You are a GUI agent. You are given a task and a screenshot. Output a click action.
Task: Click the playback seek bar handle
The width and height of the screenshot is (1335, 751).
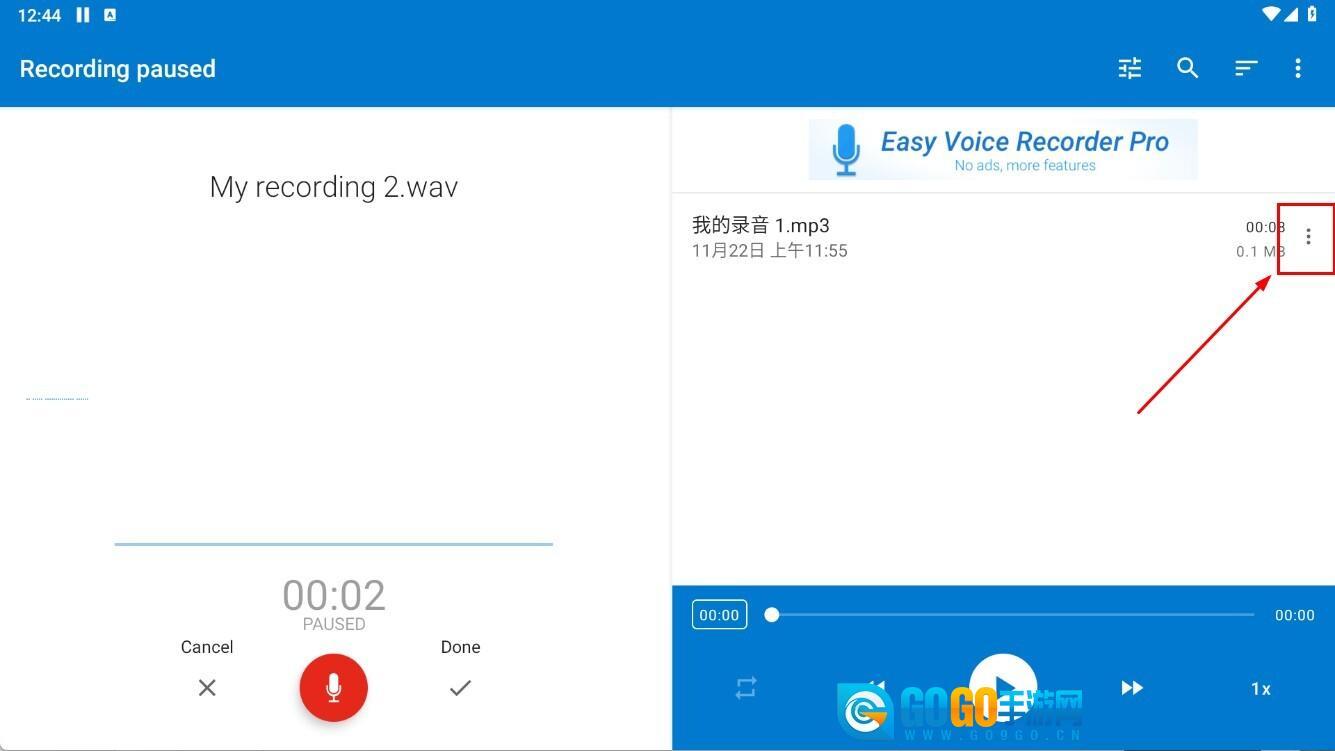click(772, 615)
